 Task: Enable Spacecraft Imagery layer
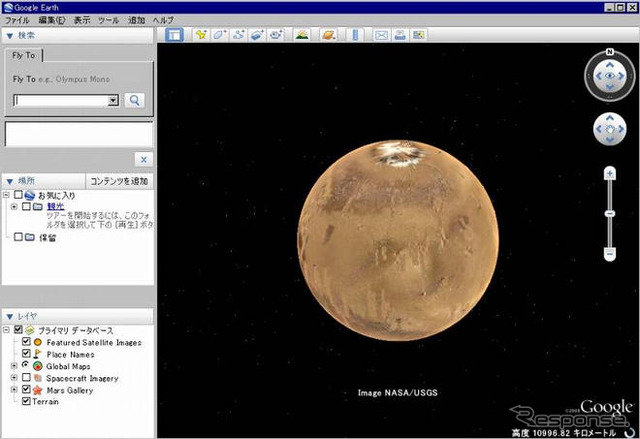pos(26,377)
